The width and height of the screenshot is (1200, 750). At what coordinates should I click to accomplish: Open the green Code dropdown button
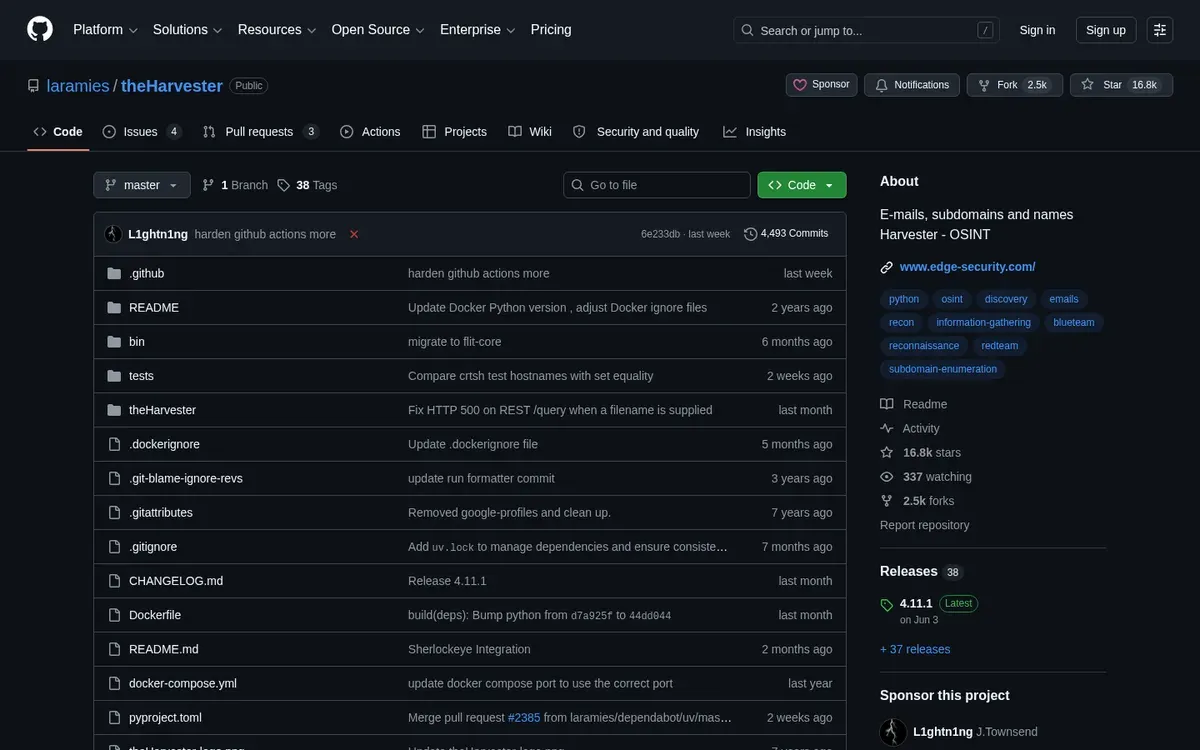coord(802,185)
